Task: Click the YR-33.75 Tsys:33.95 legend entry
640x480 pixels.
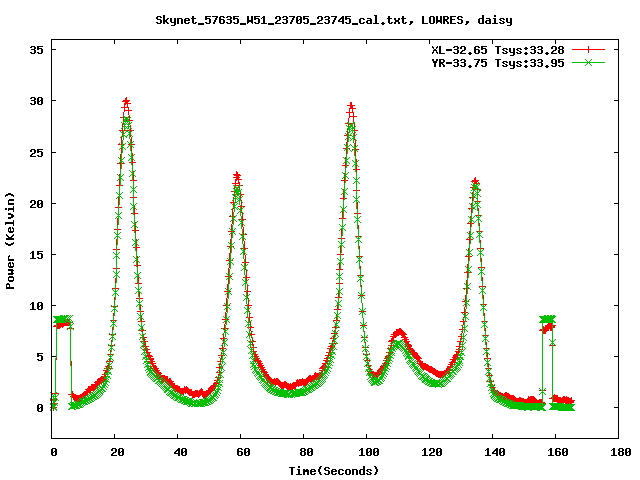Action: [x=498, y=63]
